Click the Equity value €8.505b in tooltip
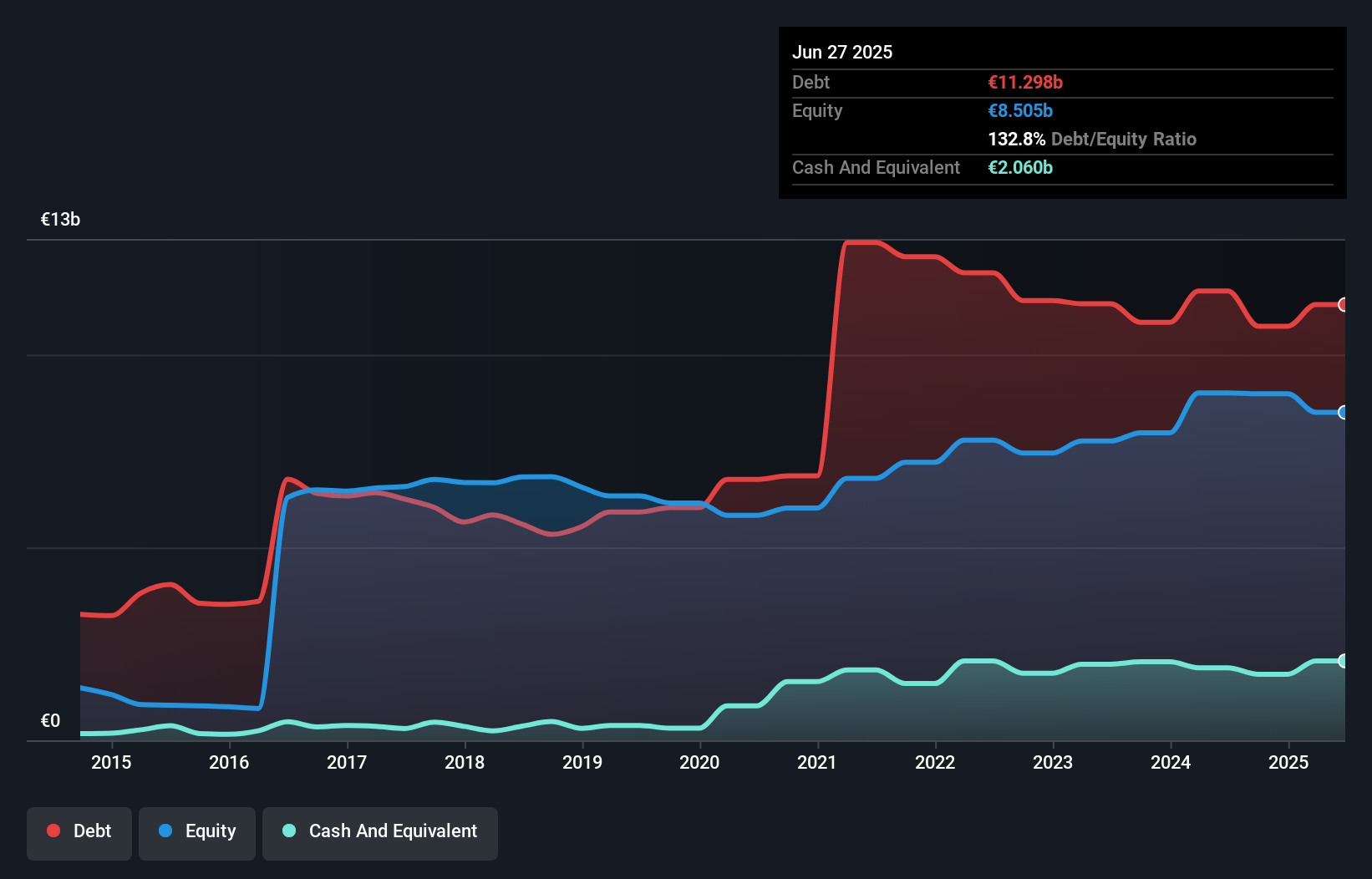Screen dimensions: 1372x879 (1019, 110)
